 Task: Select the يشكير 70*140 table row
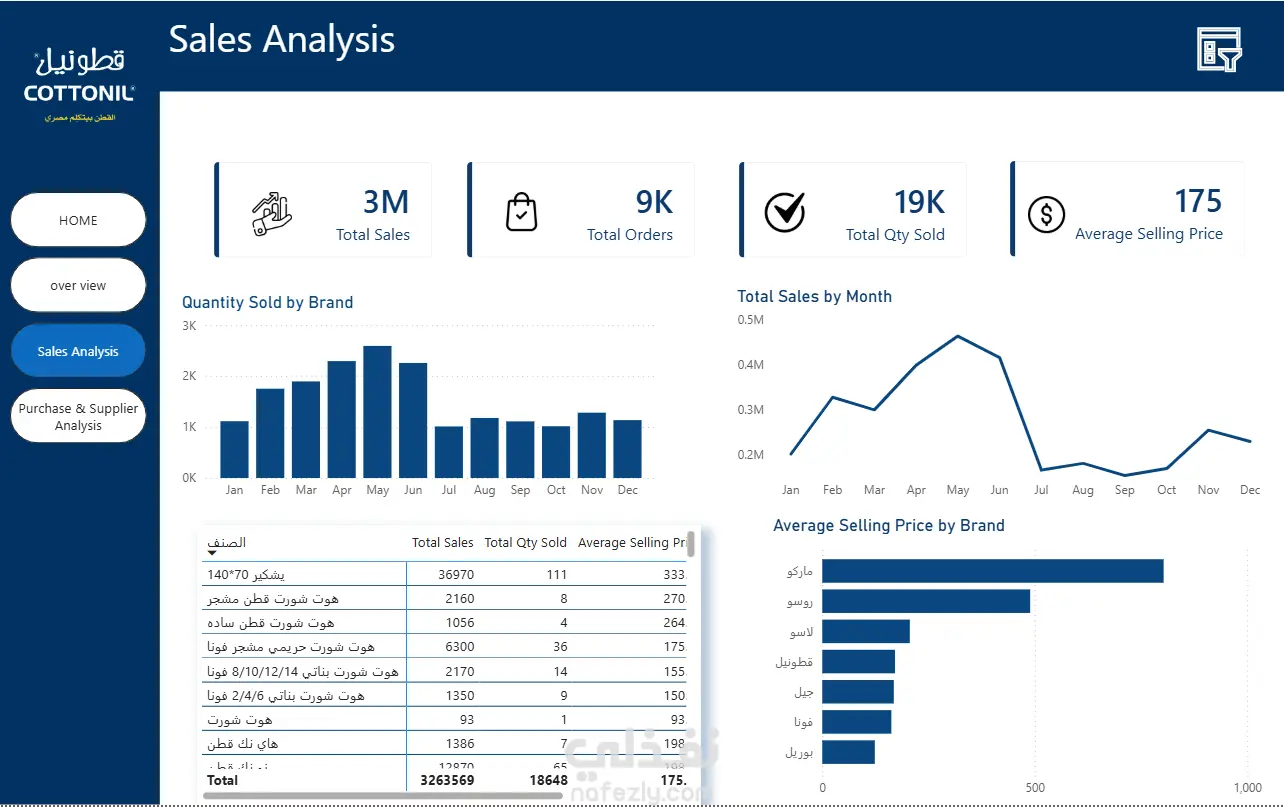pyautogui.click(x=446, y=574)
